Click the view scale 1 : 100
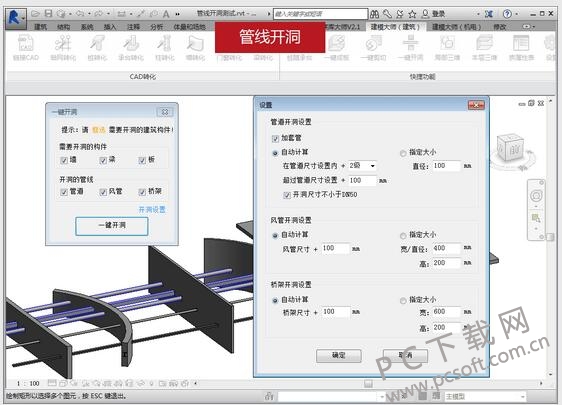Image resolution: width=562 pixels, height=405 pixels. pos(28,383)
